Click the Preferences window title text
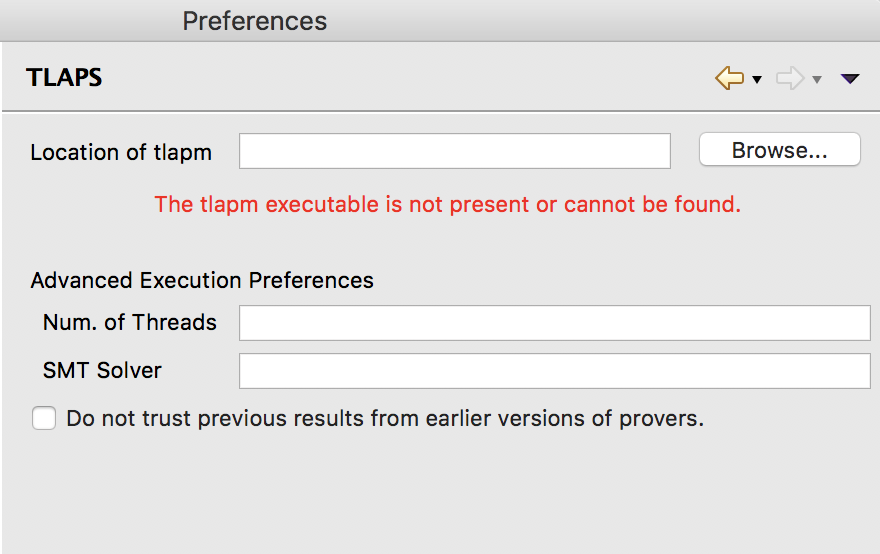 tap(254, 20)
